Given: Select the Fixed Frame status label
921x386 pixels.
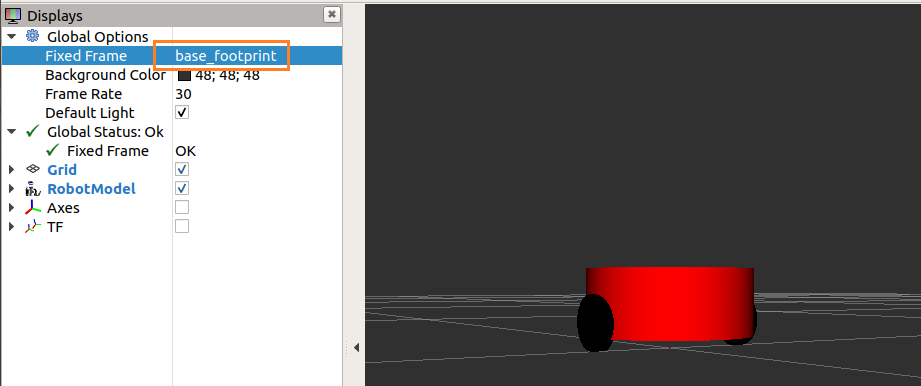Looking at the screenshot, I should click(107, 151).
